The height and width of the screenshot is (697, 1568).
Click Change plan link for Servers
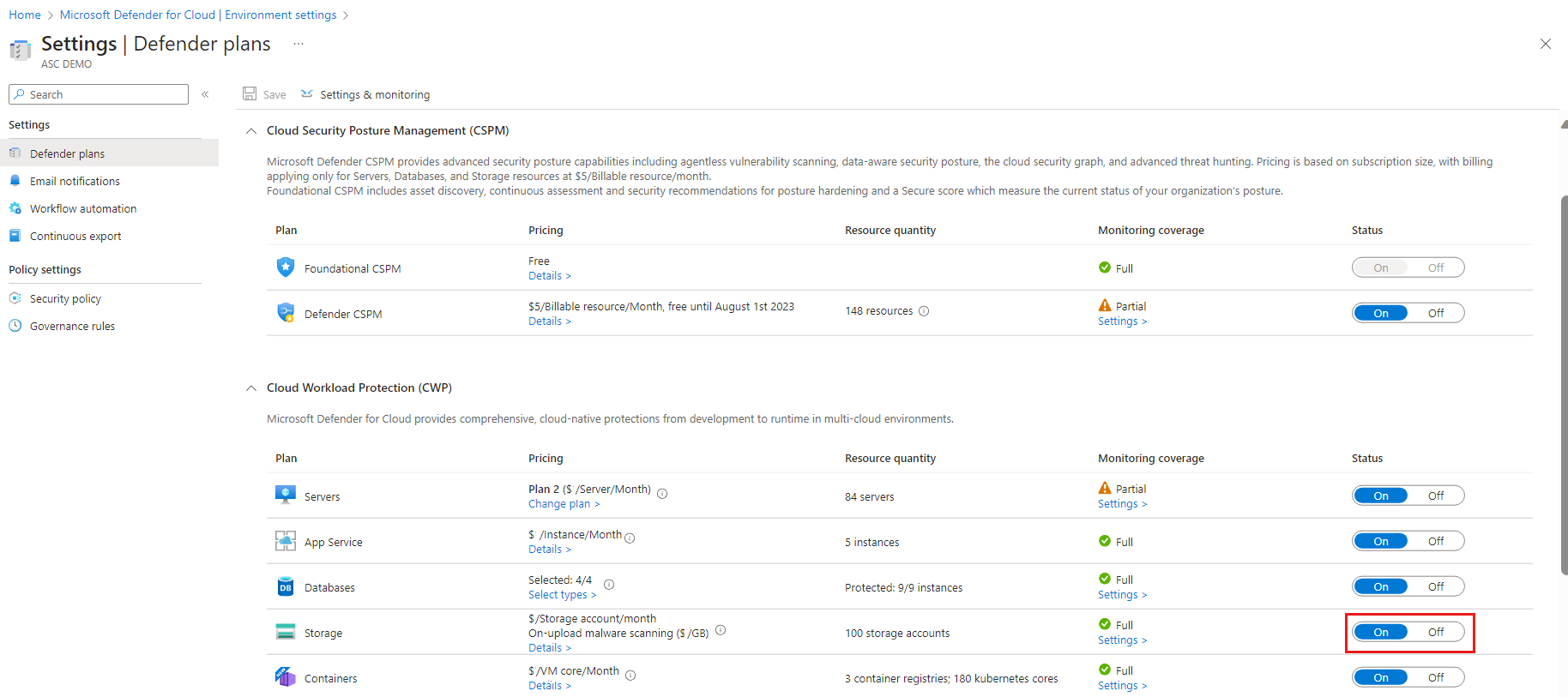(x=564, y=504)
